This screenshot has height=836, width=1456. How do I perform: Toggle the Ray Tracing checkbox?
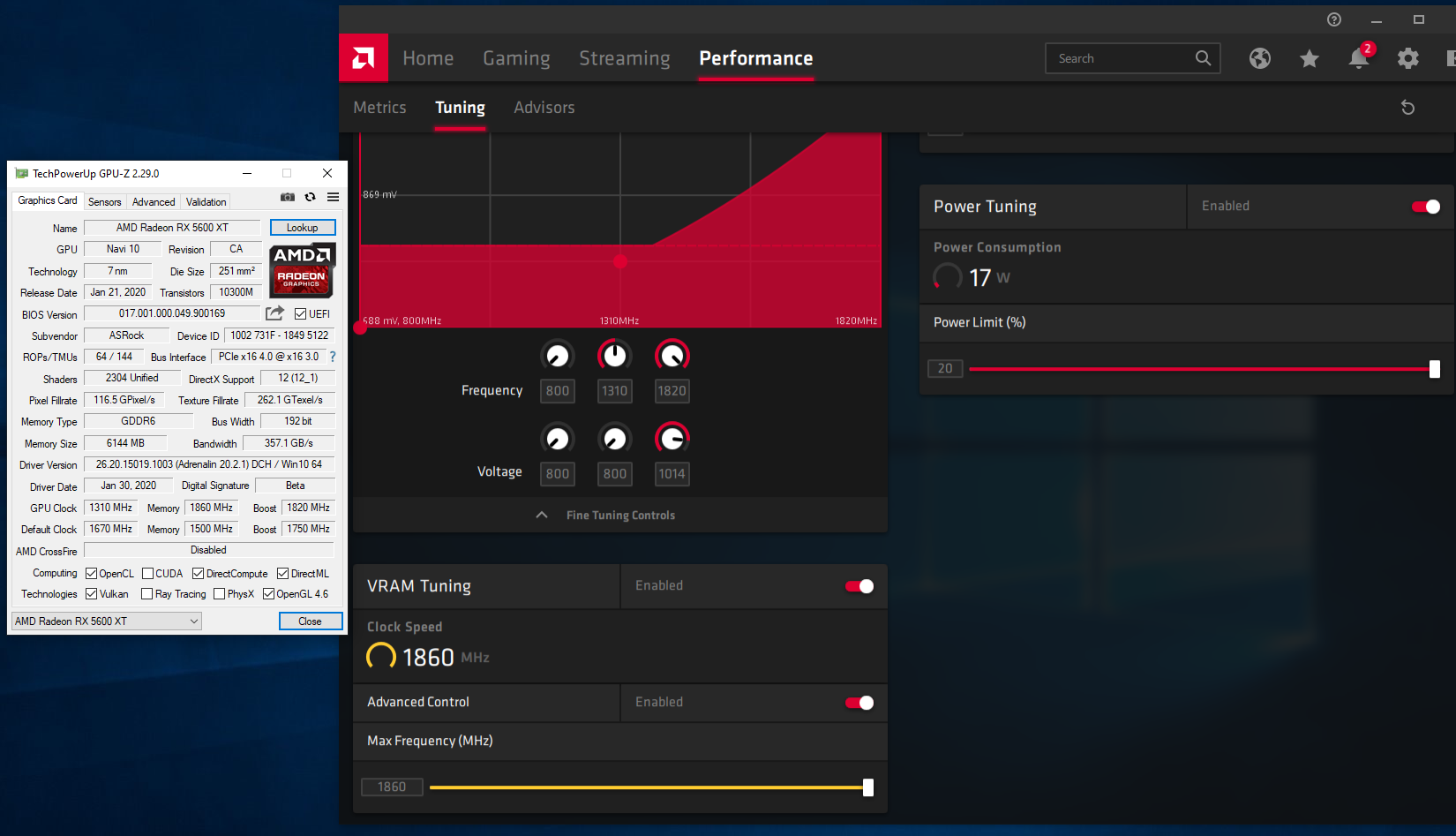click(147, 594)
